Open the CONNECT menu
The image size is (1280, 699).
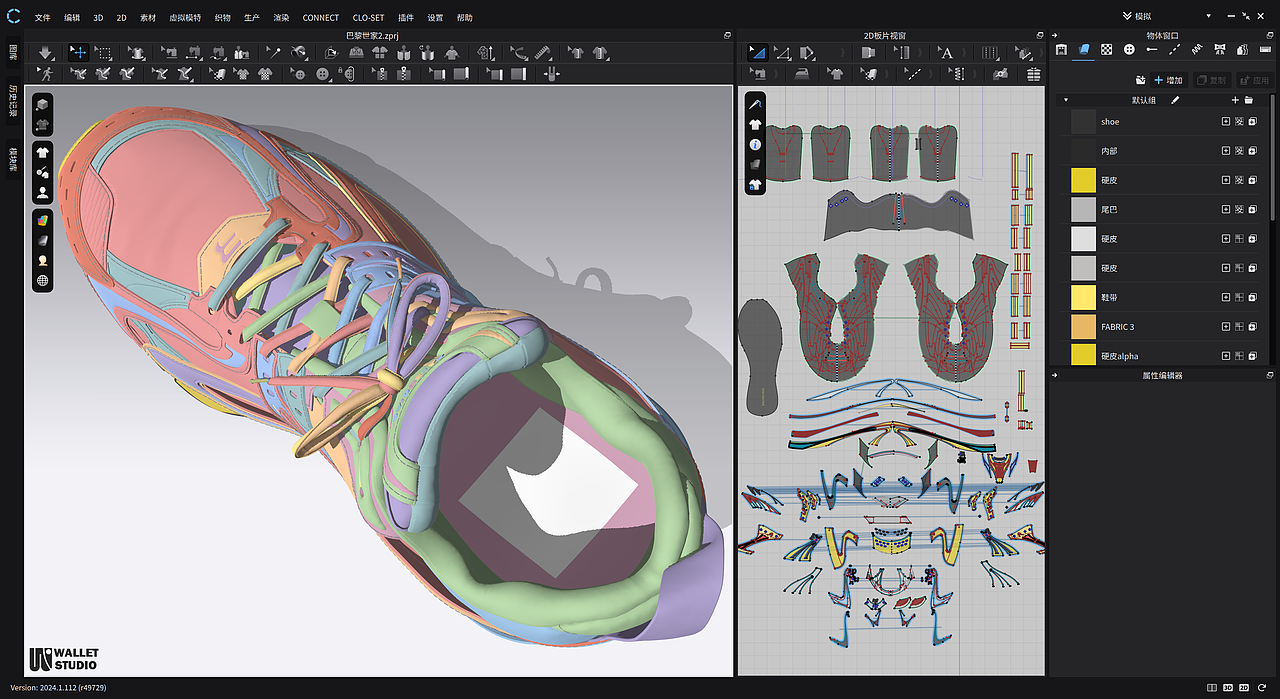coord(321,17)
